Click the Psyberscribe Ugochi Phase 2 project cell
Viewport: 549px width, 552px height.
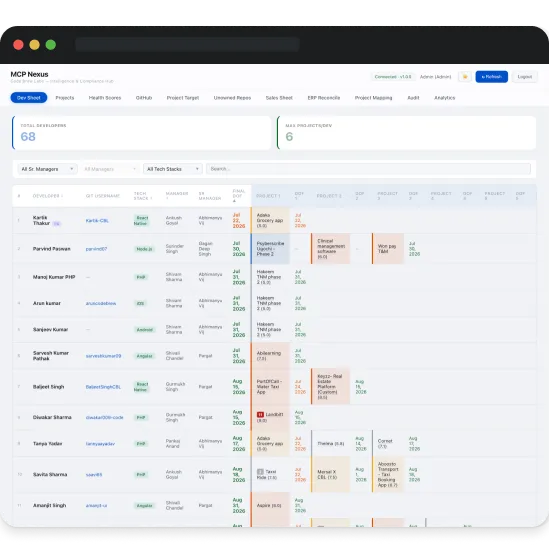click(270, 249)
